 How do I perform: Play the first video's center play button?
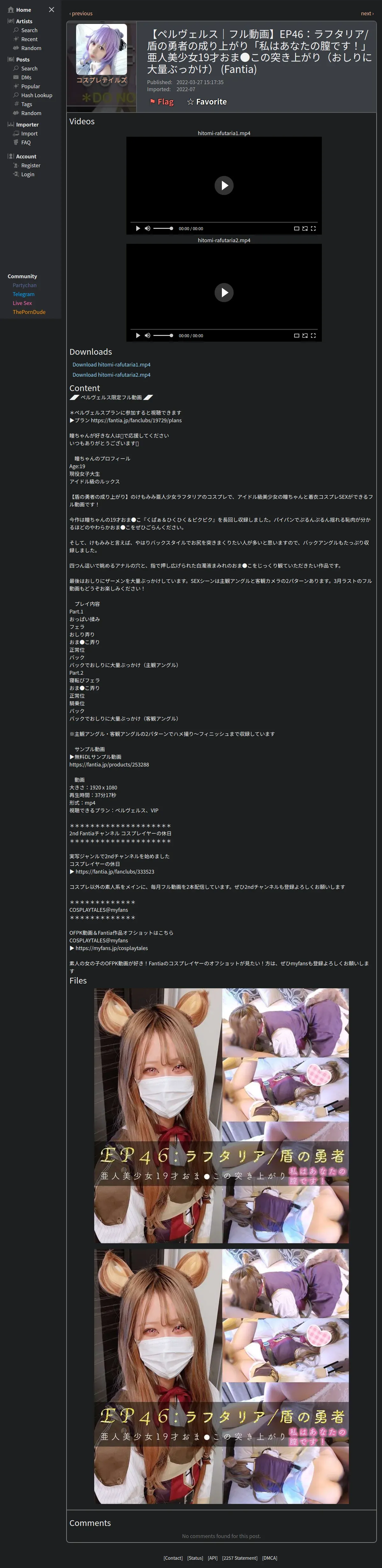(224, 186)
